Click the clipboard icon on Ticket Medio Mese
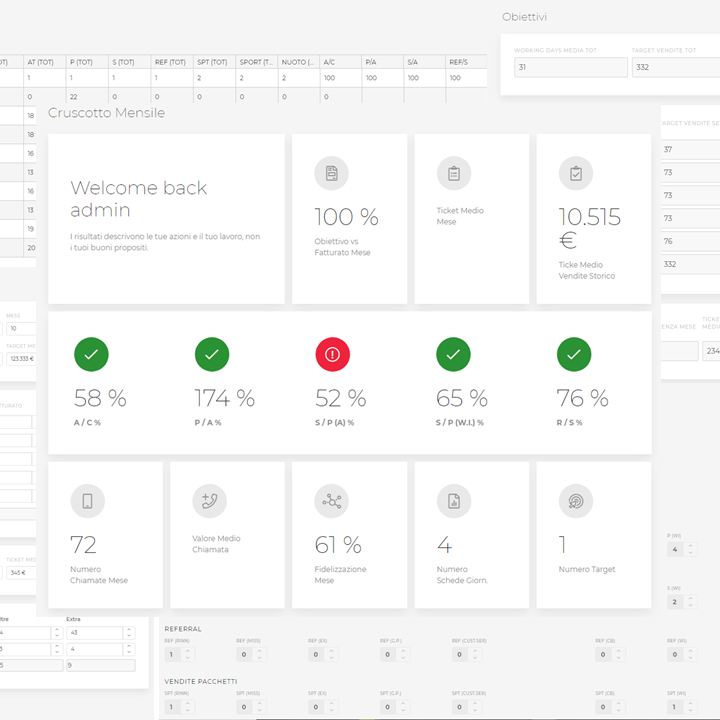The height and width of the screenshot is (720, 720). pos(454,173)
